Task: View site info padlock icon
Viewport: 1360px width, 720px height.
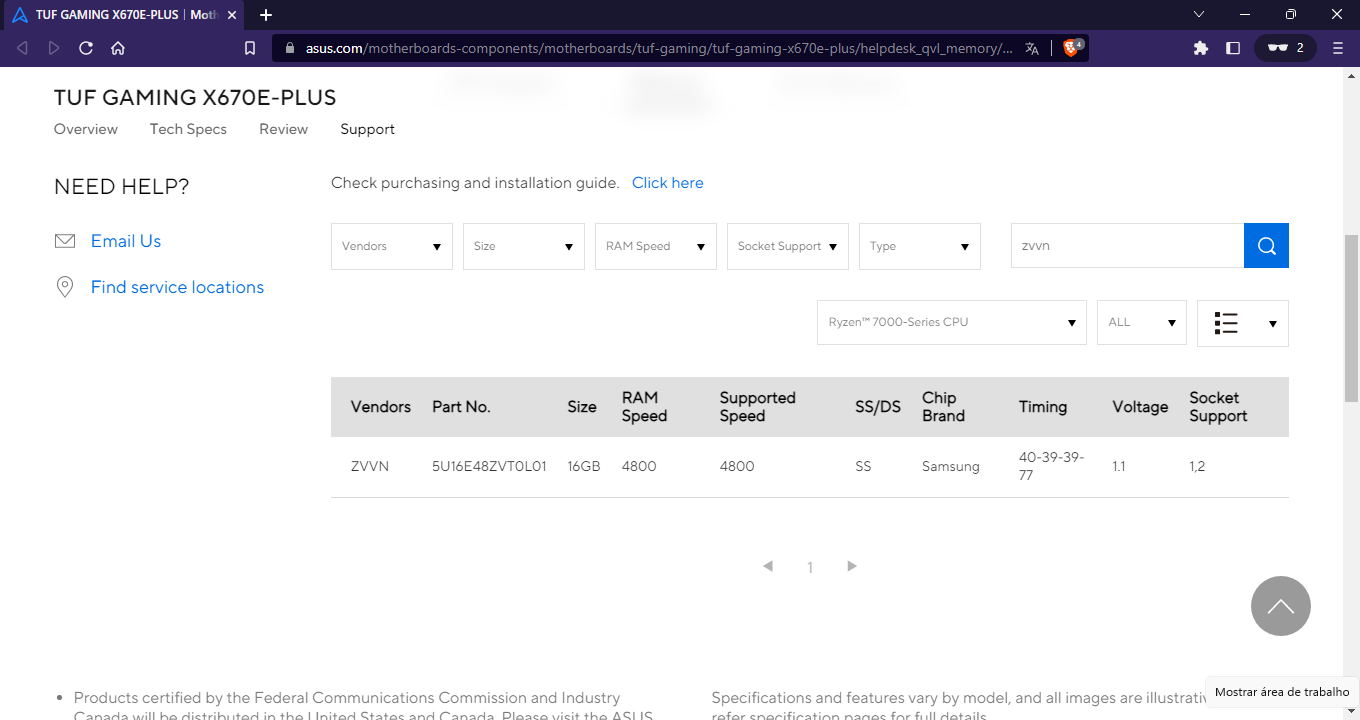Action: [290, 48]
